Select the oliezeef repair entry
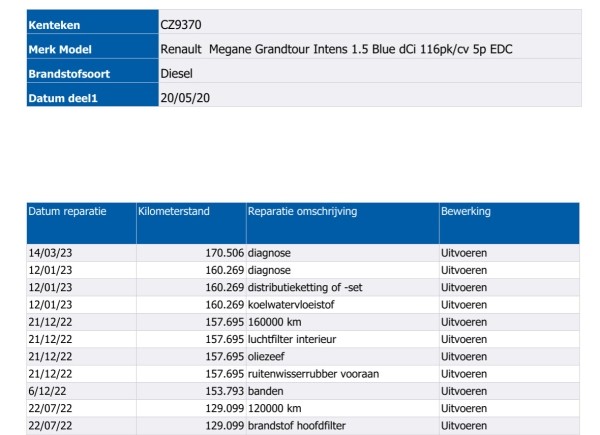Screen dimensions: 600x435 268,356
